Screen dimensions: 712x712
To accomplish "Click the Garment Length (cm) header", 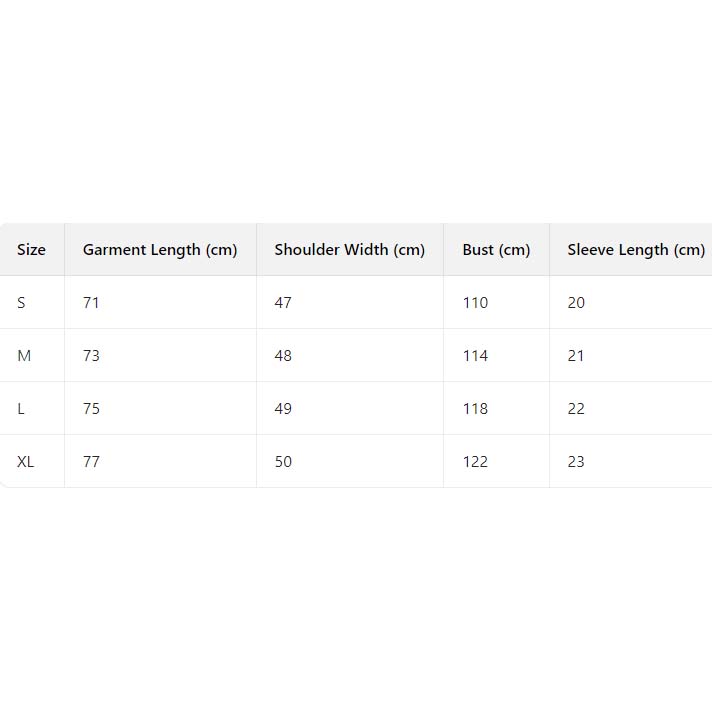I will pyautogui.click(x=160, y=250).
